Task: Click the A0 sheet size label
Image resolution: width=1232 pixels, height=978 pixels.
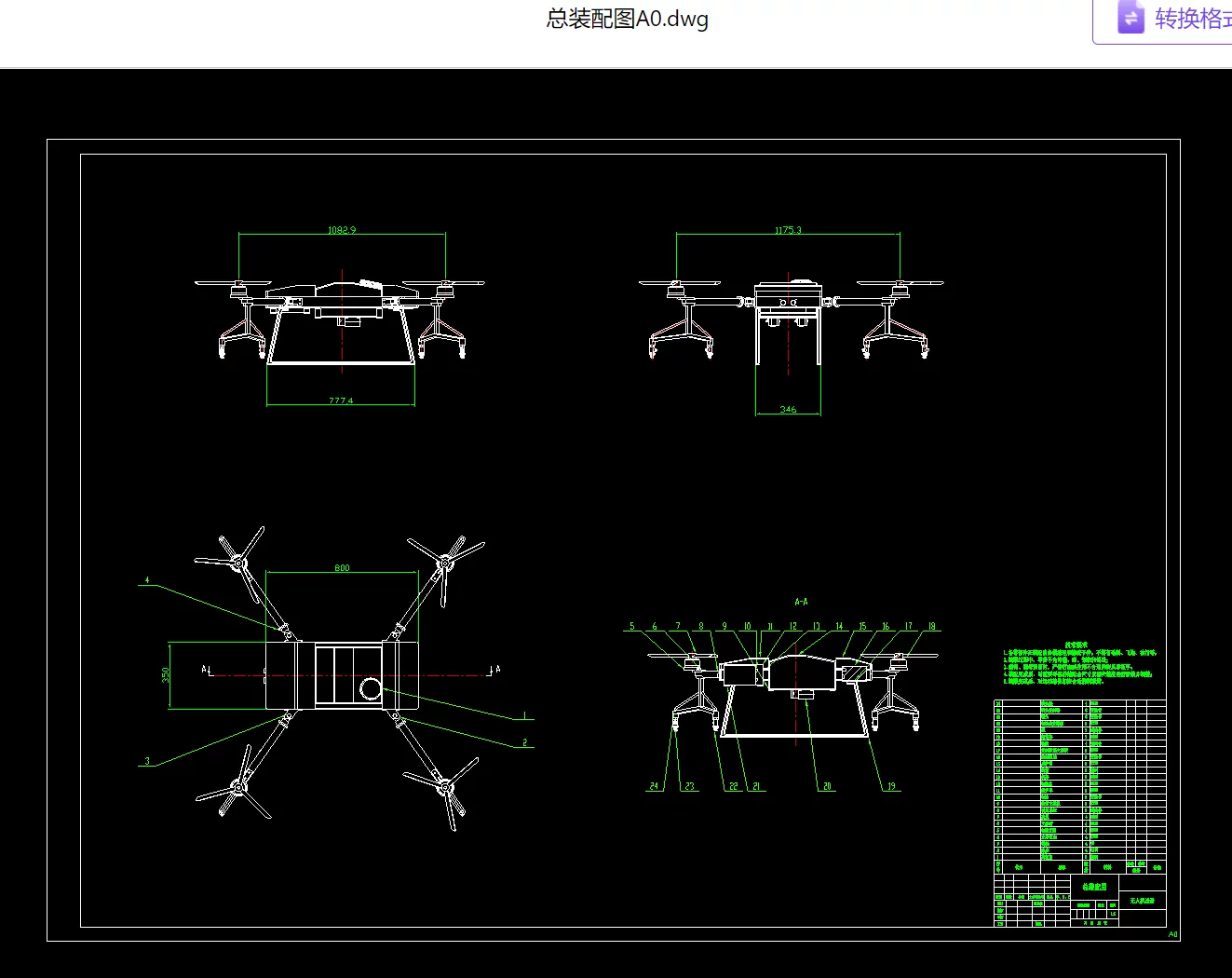Action: pyautogui.click(x=1172, y=933)
